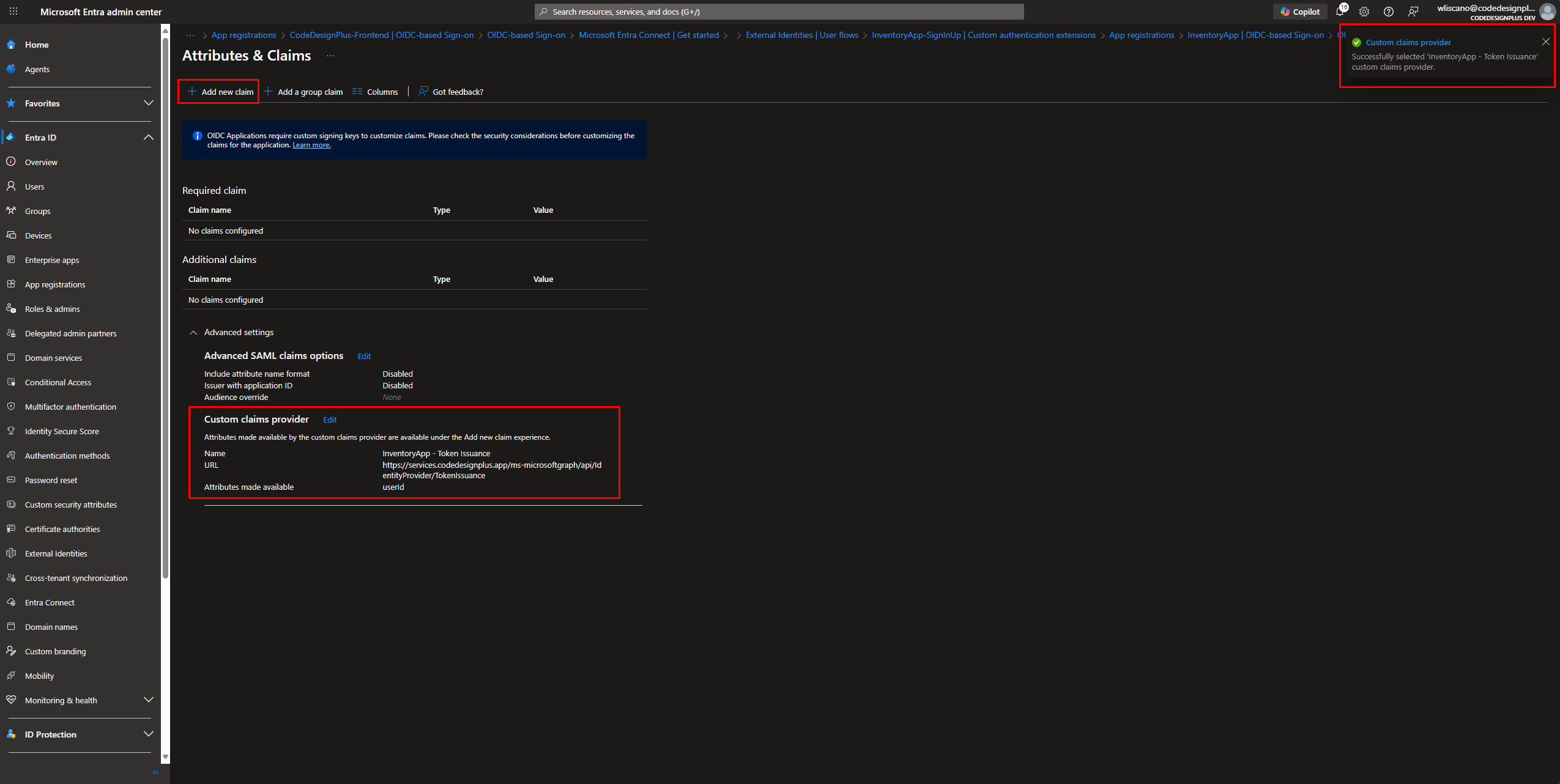The width and height of the screenshot is (1560, 784).
Task: Edit Advanced SAML claims options
Action: [364, 356]
